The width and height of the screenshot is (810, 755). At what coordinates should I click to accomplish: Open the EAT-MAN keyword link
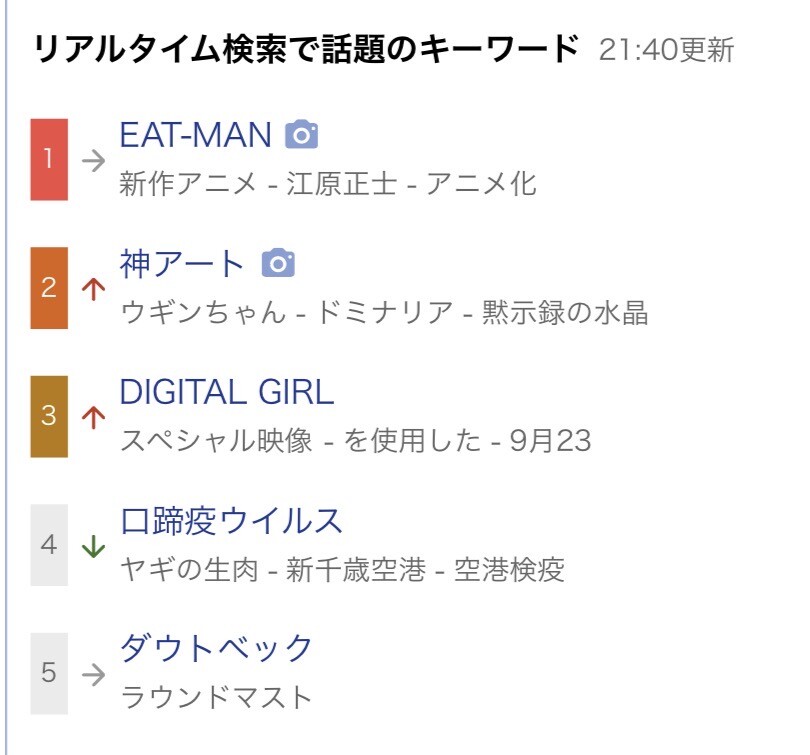pos(195,135)
